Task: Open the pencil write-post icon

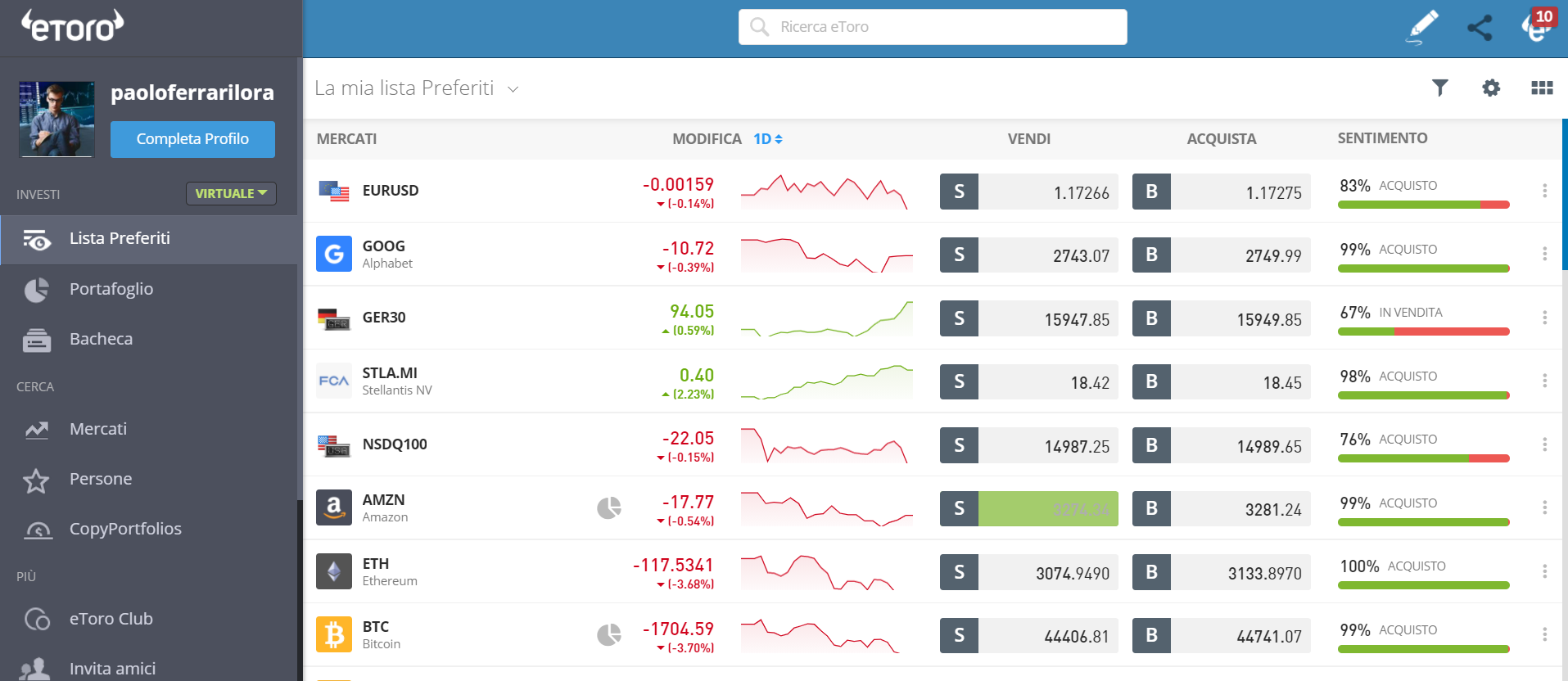Action: (x=1422, y=27)
